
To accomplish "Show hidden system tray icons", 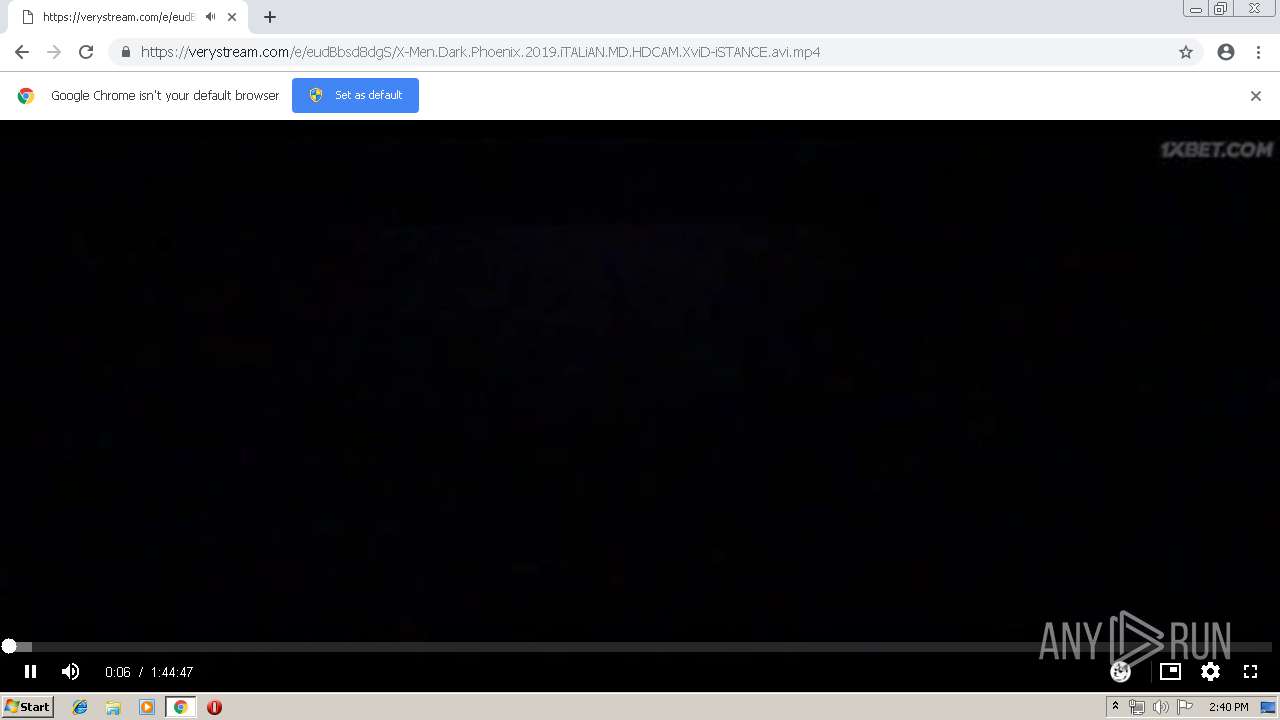I will [1115, 707].
